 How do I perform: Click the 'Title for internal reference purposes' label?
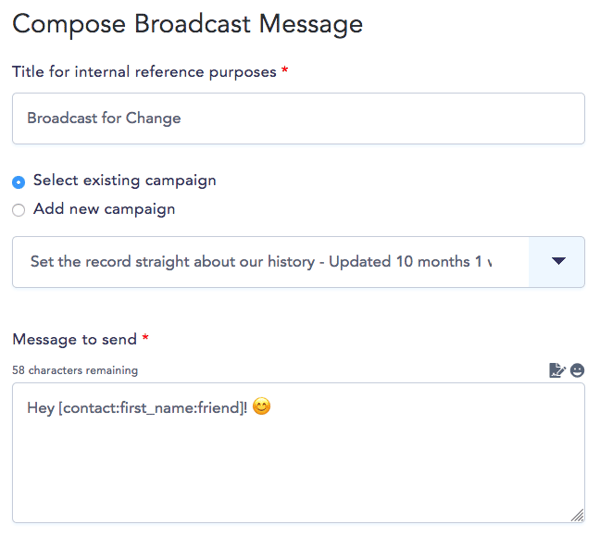tap(144, 72)
